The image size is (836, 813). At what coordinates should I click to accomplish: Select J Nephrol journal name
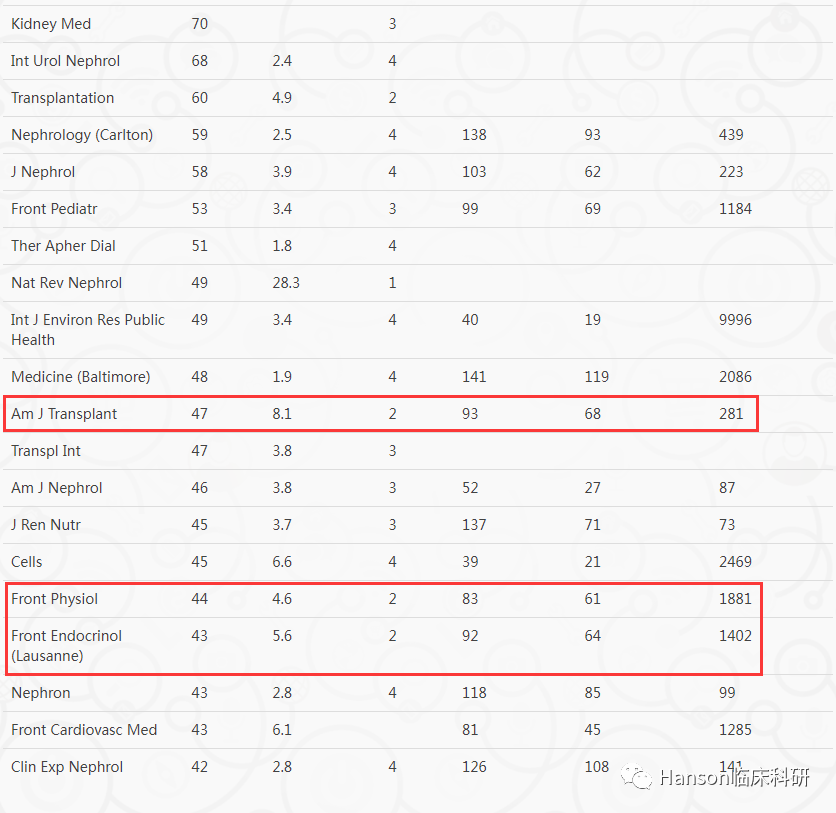point(43,172)
